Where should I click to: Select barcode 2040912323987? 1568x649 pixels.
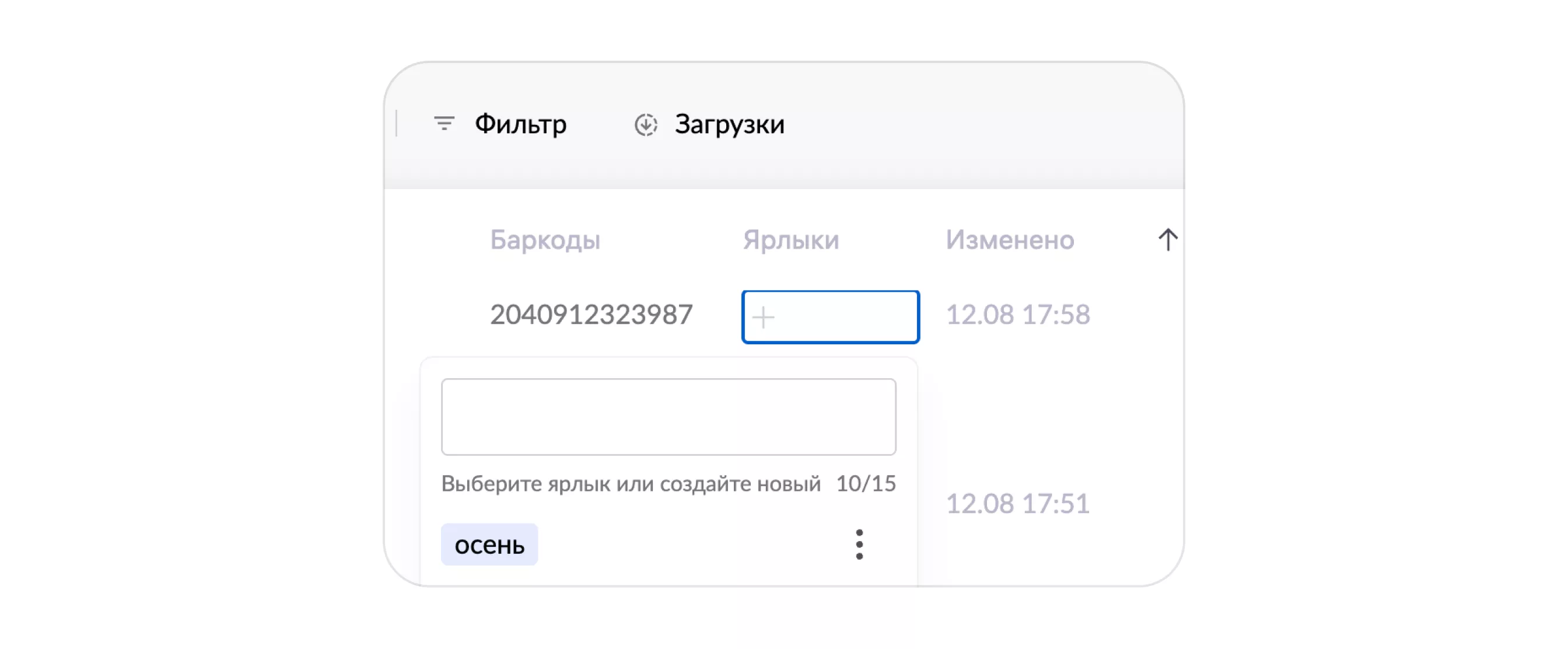(x=591, y=315)
